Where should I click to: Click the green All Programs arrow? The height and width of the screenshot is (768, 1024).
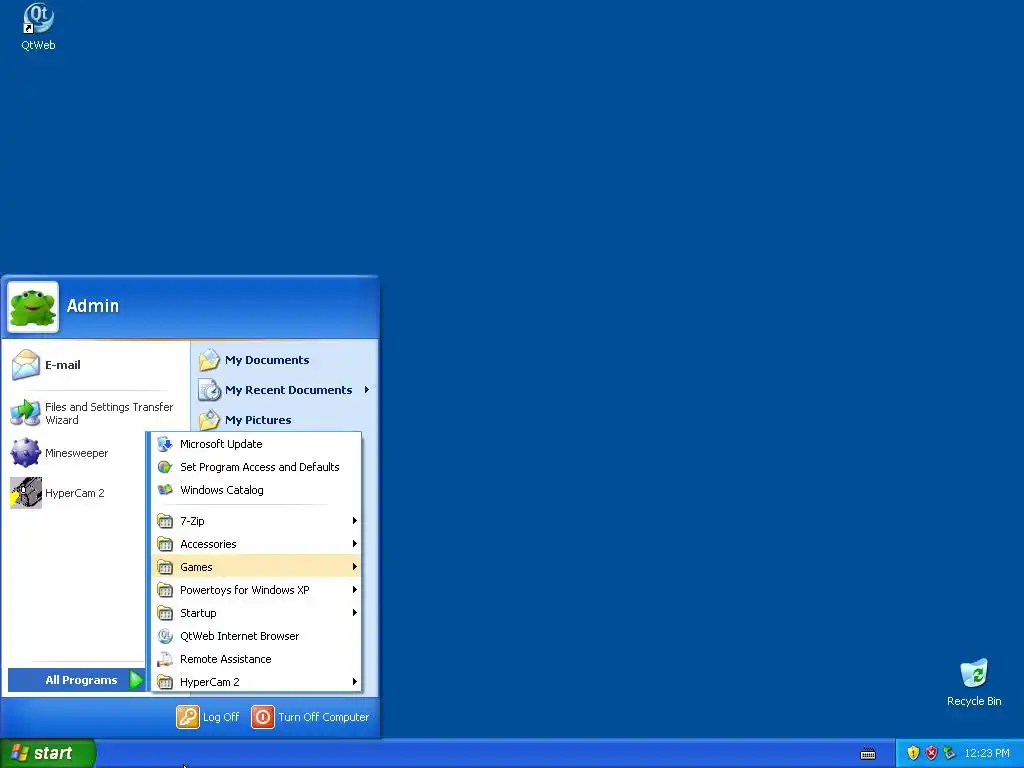tap(136, 680)
